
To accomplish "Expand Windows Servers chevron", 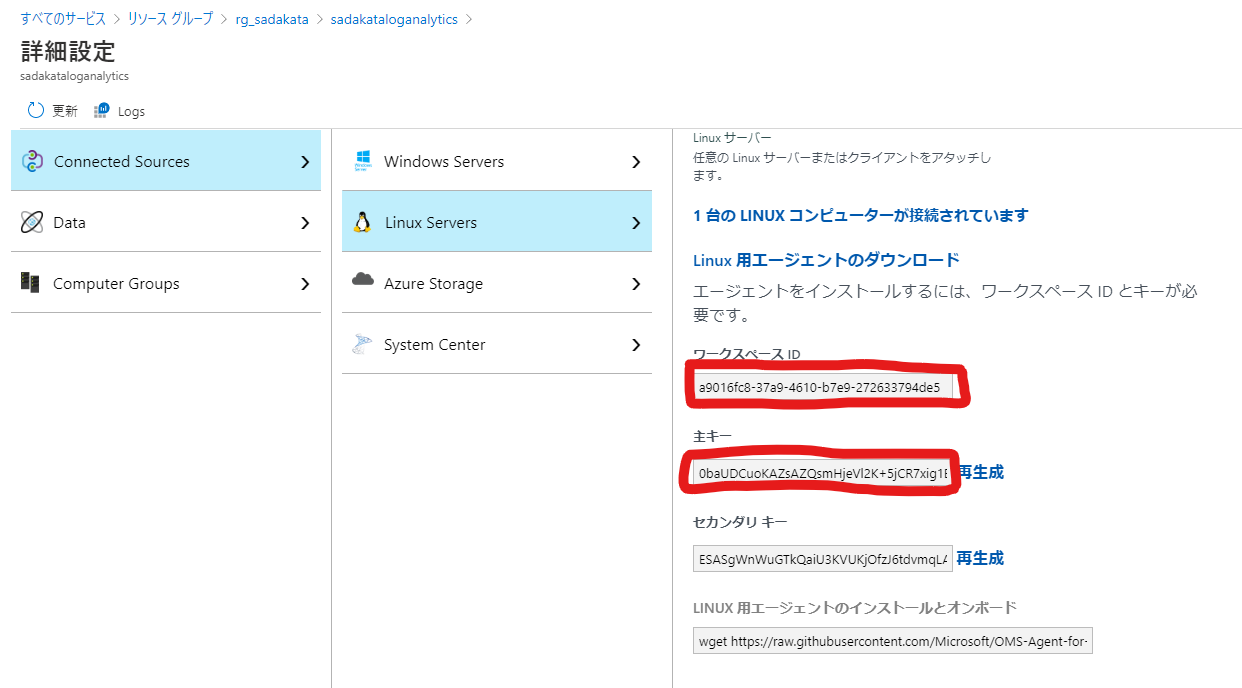I will 636,162.
